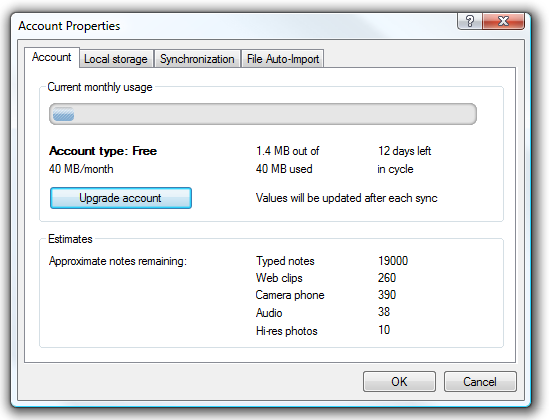Click the Web clips estimate value 260

(x=387, y=278)
